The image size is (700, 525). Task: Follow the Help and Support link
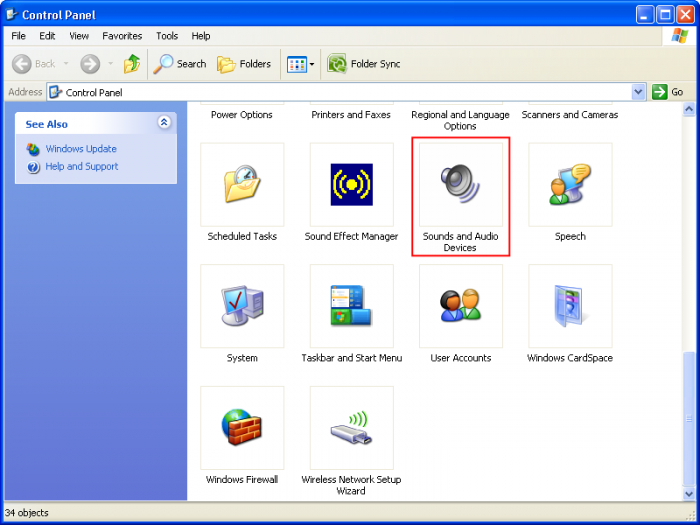(82, 167)
